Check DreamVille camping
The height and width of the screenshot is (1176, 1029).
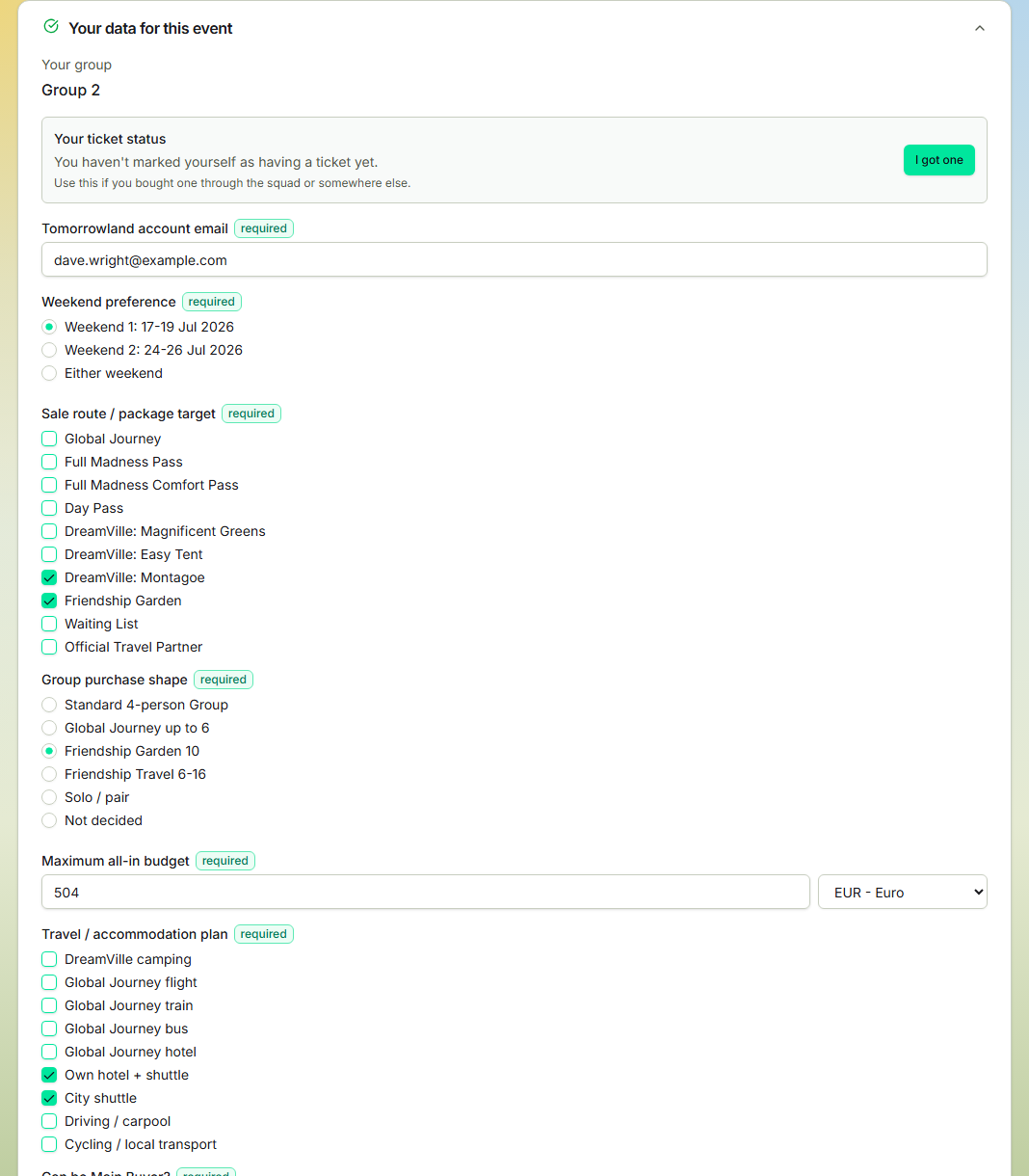pos(49,959)
